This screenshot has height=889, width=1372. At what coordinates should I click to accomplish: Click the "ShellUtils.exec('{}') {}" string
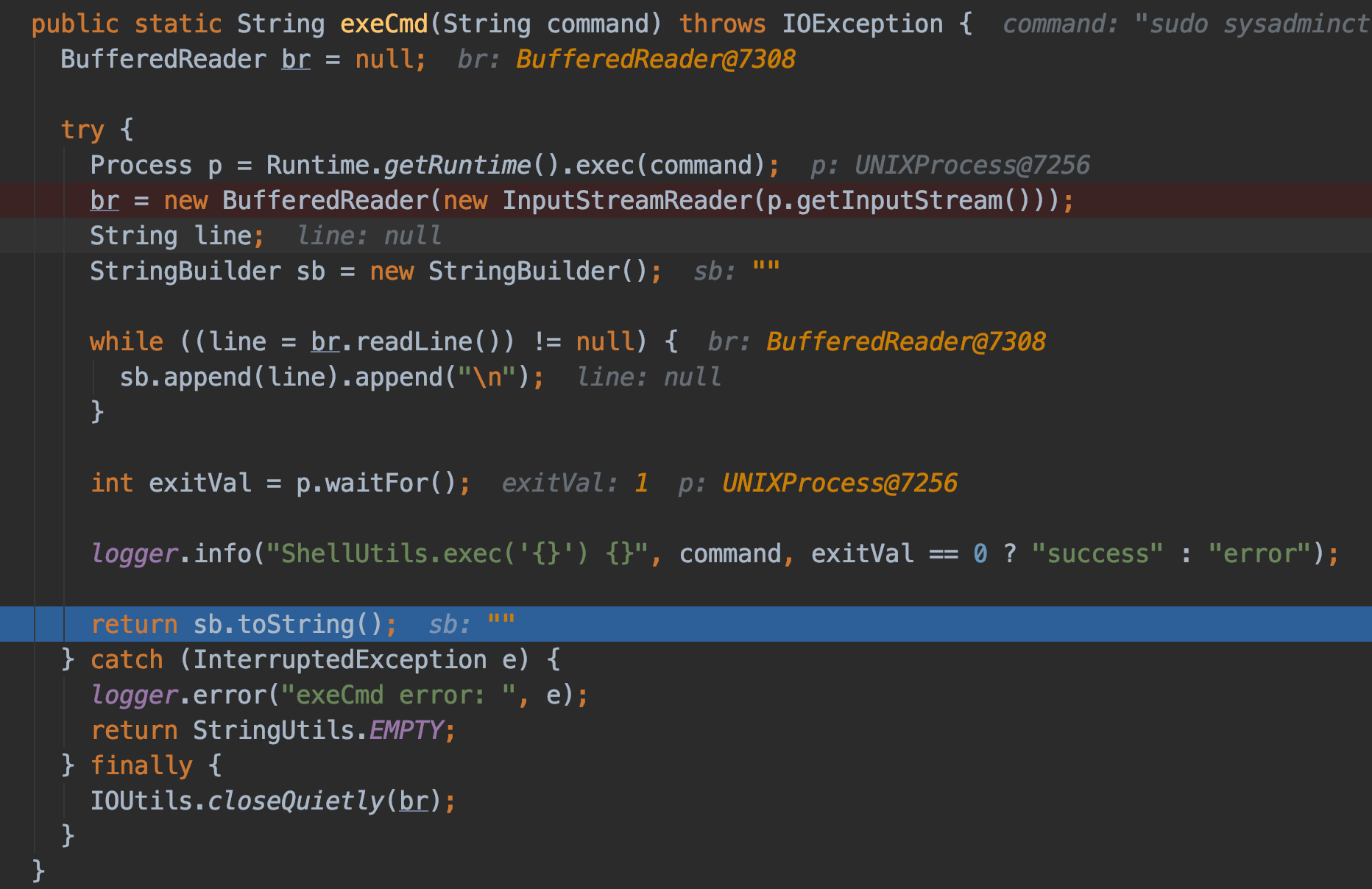[x=457, y=554]
